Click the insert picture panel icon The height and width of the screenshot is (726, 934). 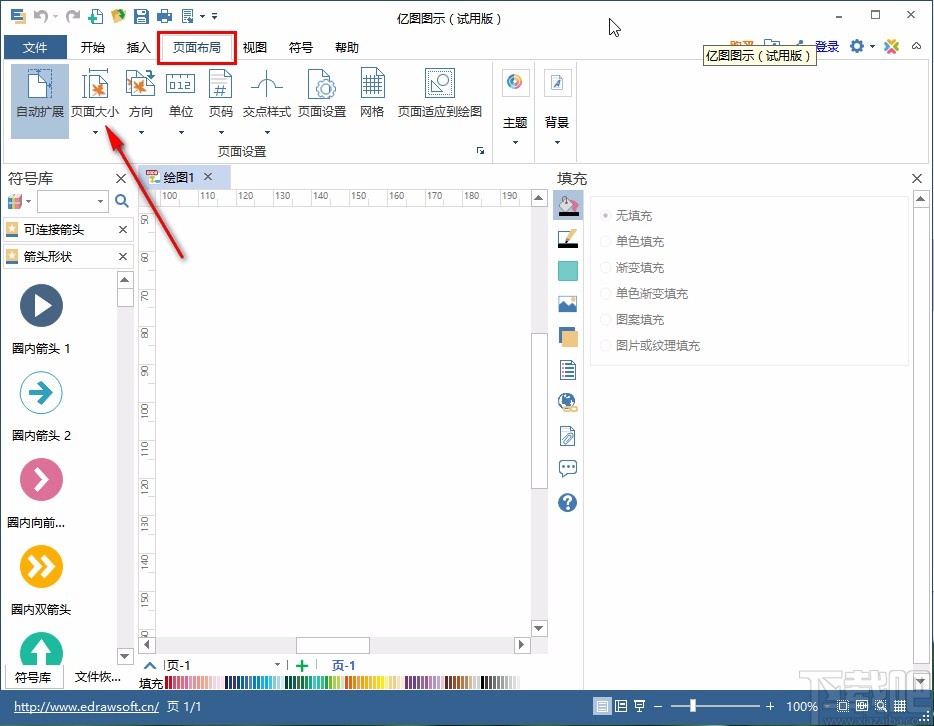568,304
